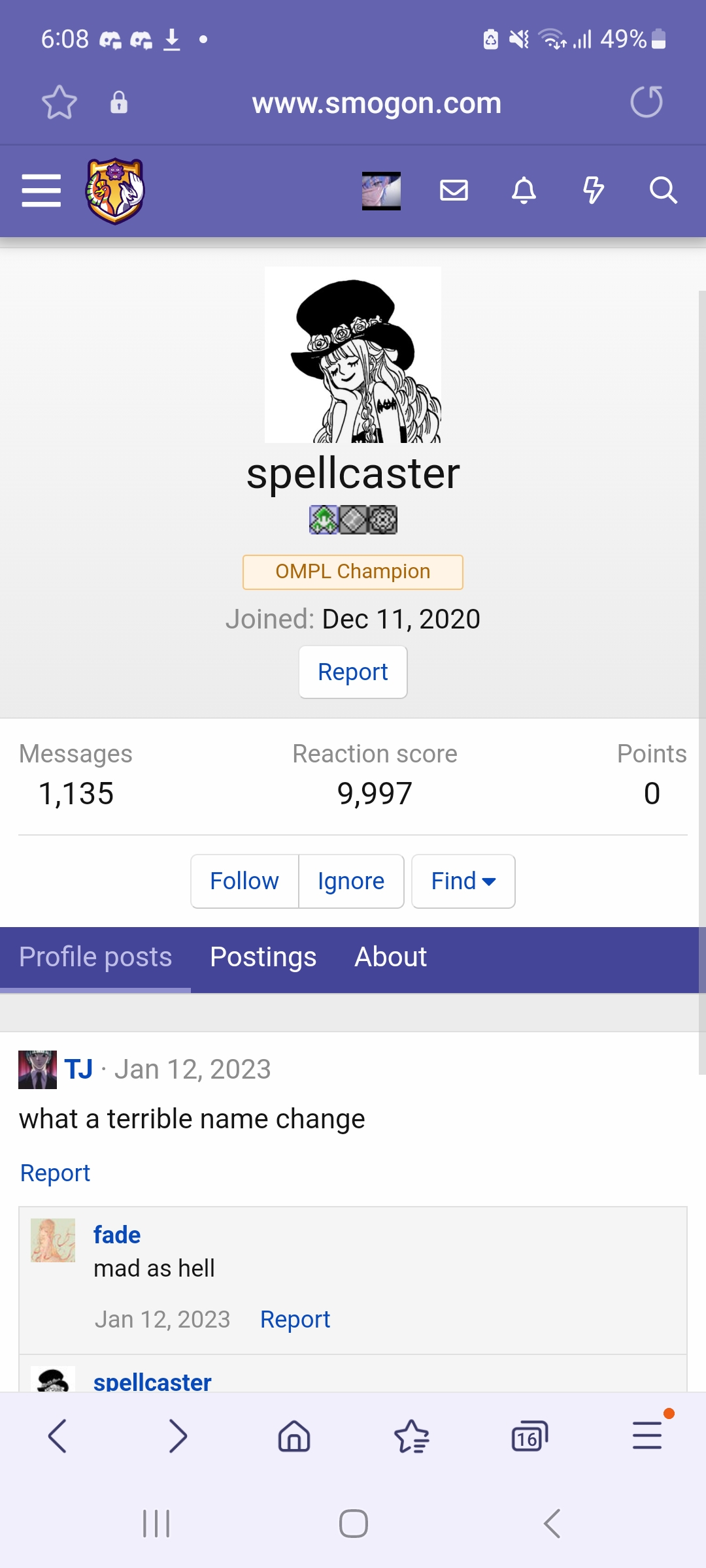Open the inbox envelope icon
Image resolution: width=706 pixels, height=1568 pixels.
coord(454,191)
